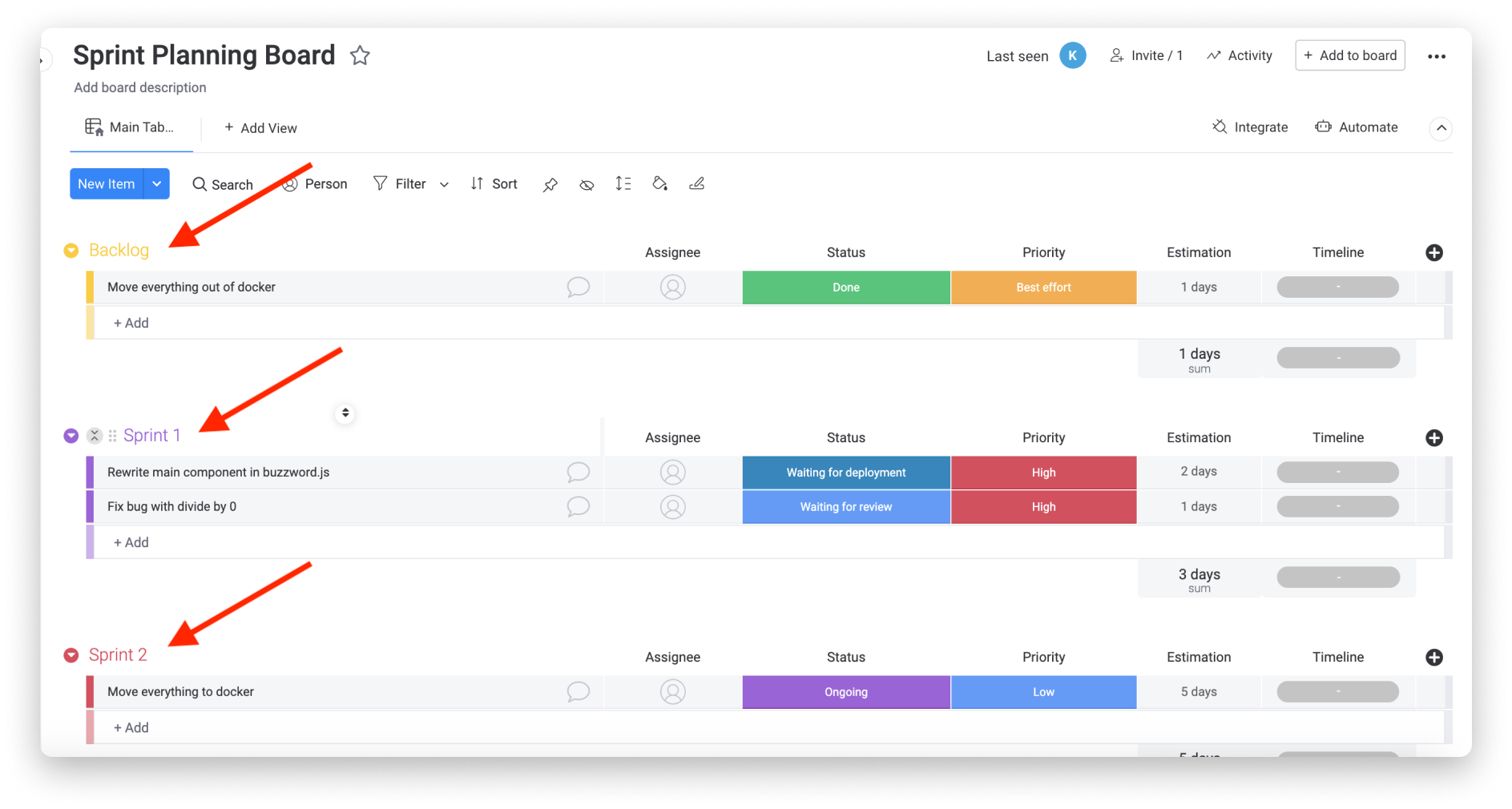This screenshot has width=1512, height=809.
Task: Click the group reorder arrows above Sprint 1
Action: tap(345, 413)
